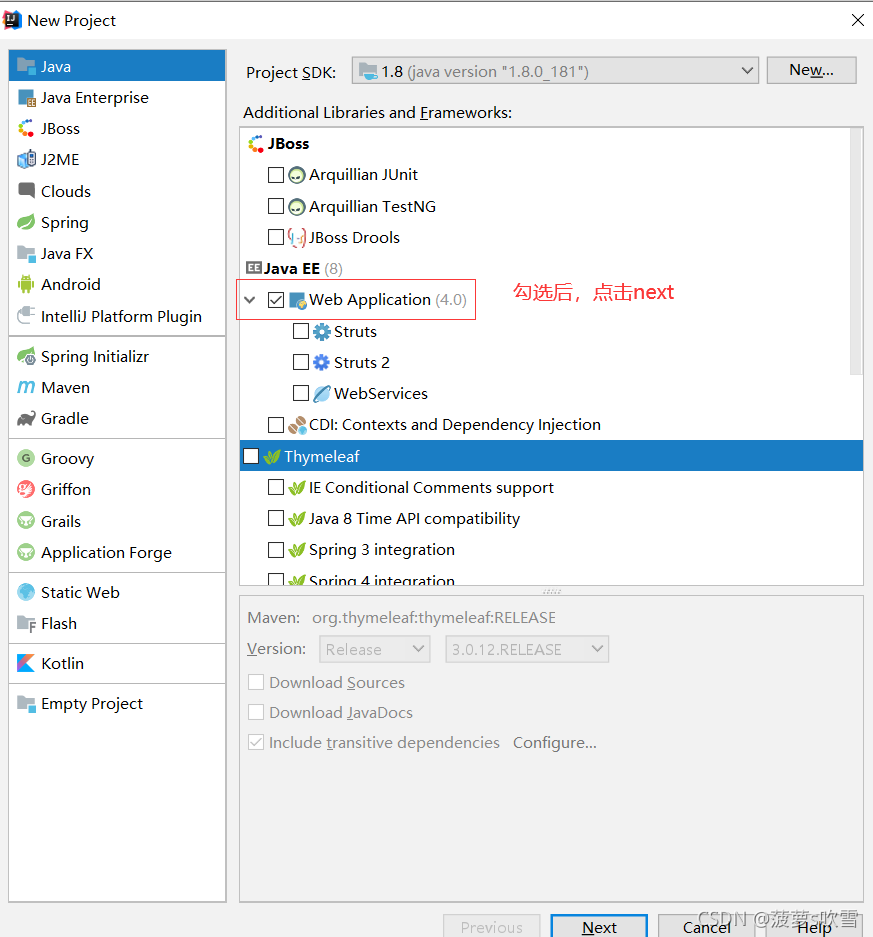Click the Spring Initializr icon
The height and width of the screenshot is (937, 873).
26,356
